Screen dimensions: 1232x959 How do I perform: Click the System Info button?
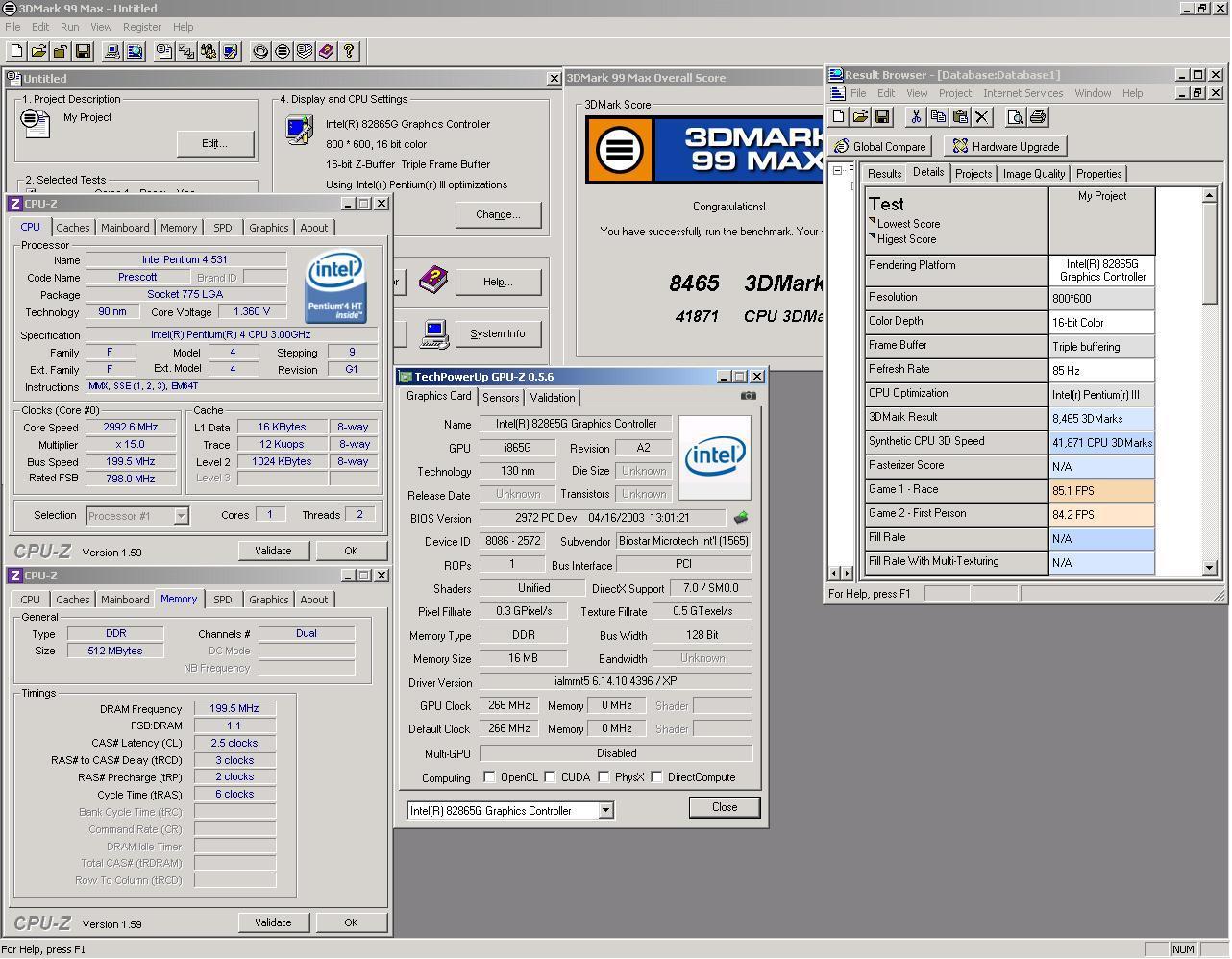pos(498,333)
